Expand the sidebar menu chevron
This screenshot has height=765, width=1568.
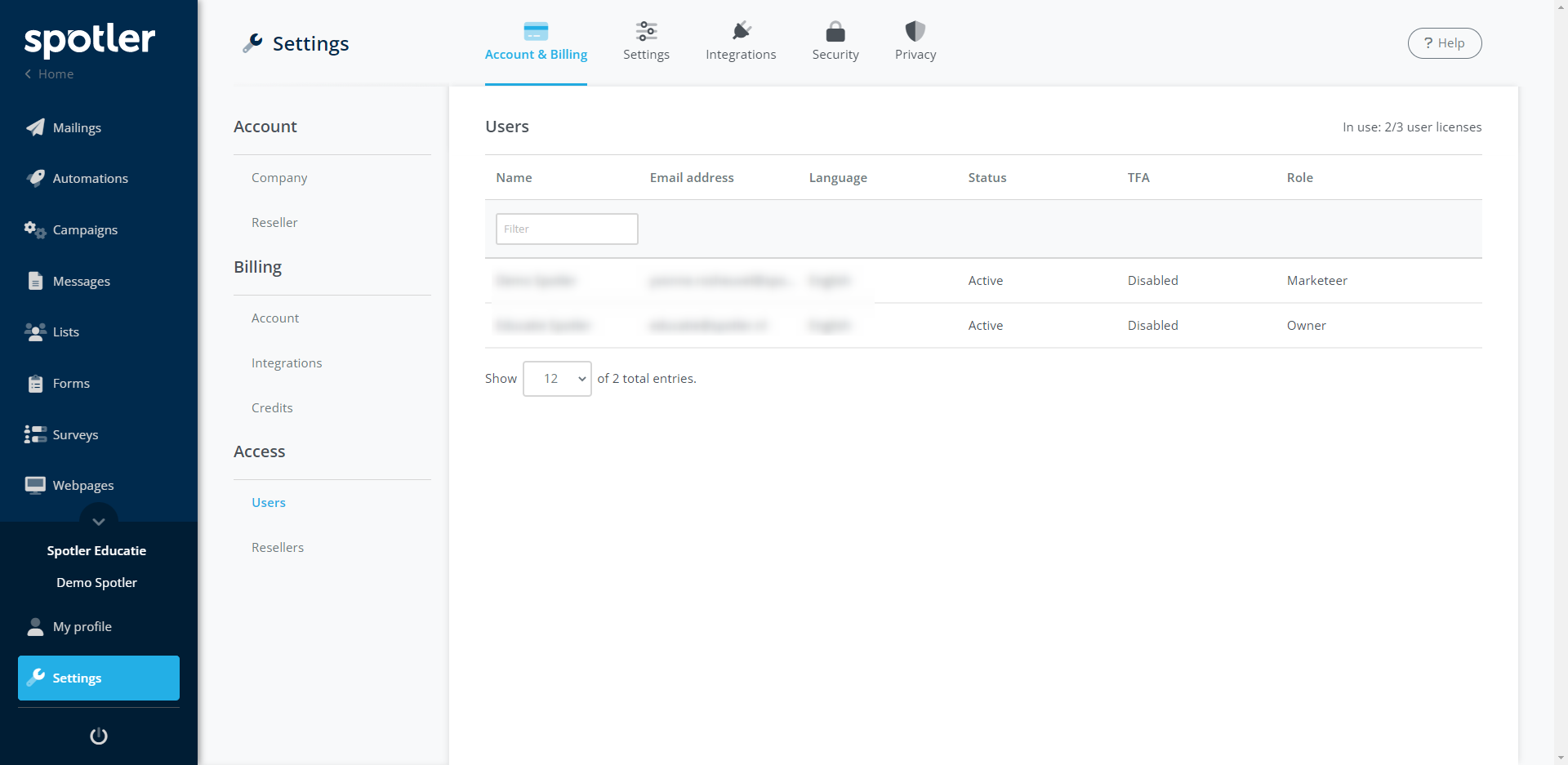pos(99,521)
